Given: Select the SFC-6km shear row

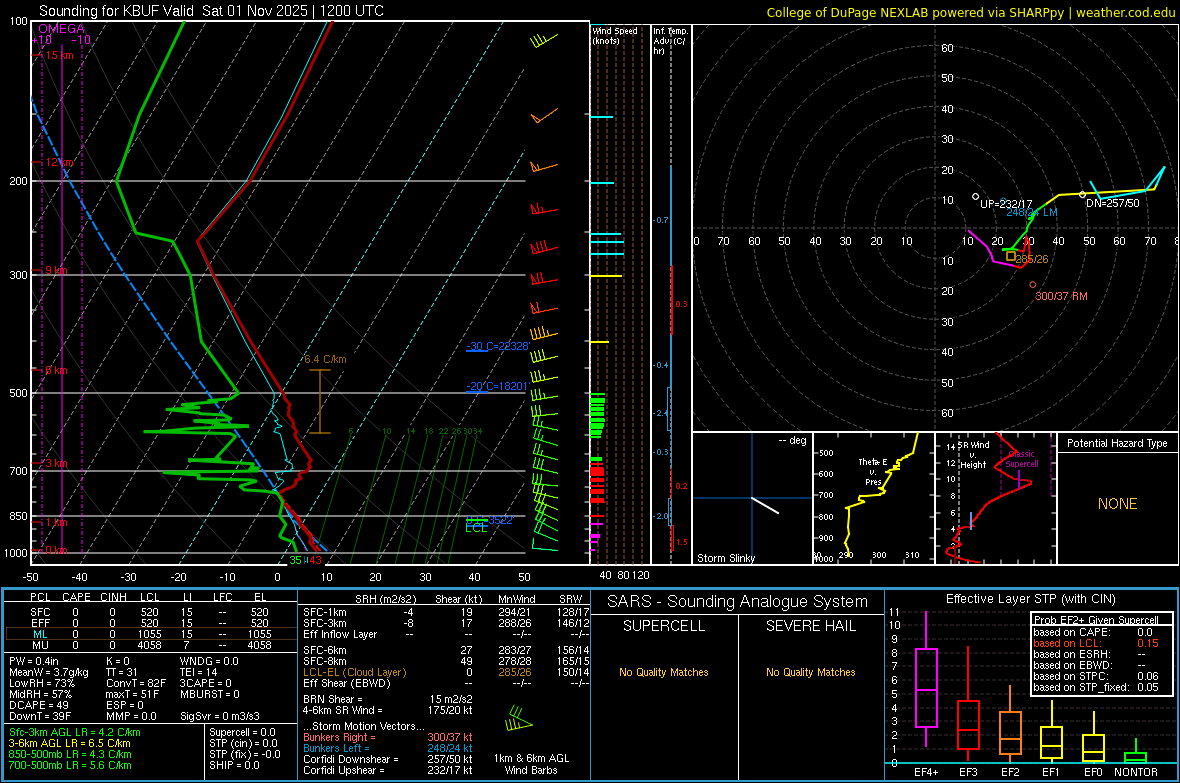Looking at the screenshot, I should point(446,650).
